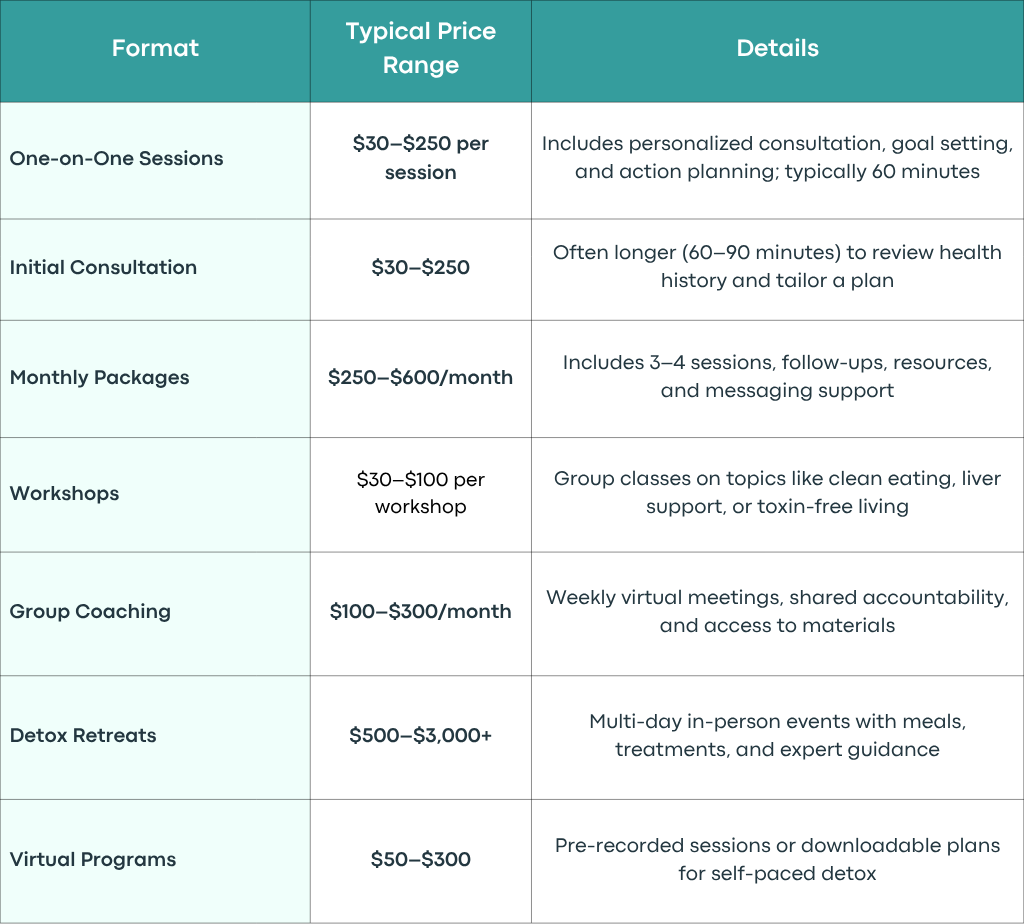Click the pre-recorded sessions details text
Screen dimensions: 1024x924
(777, 859)
